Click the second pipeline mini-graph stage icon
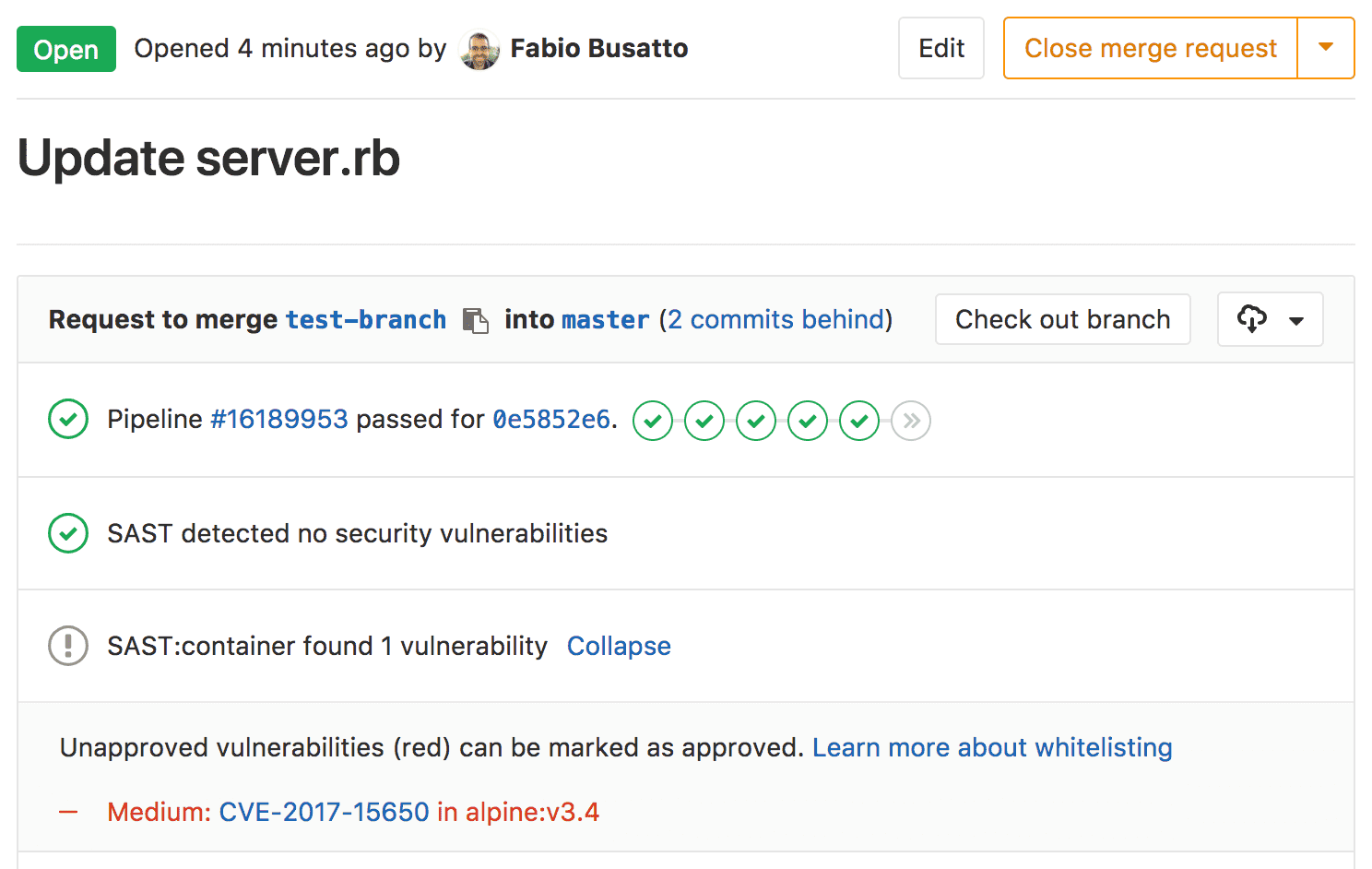 click(x=704, y=421)
